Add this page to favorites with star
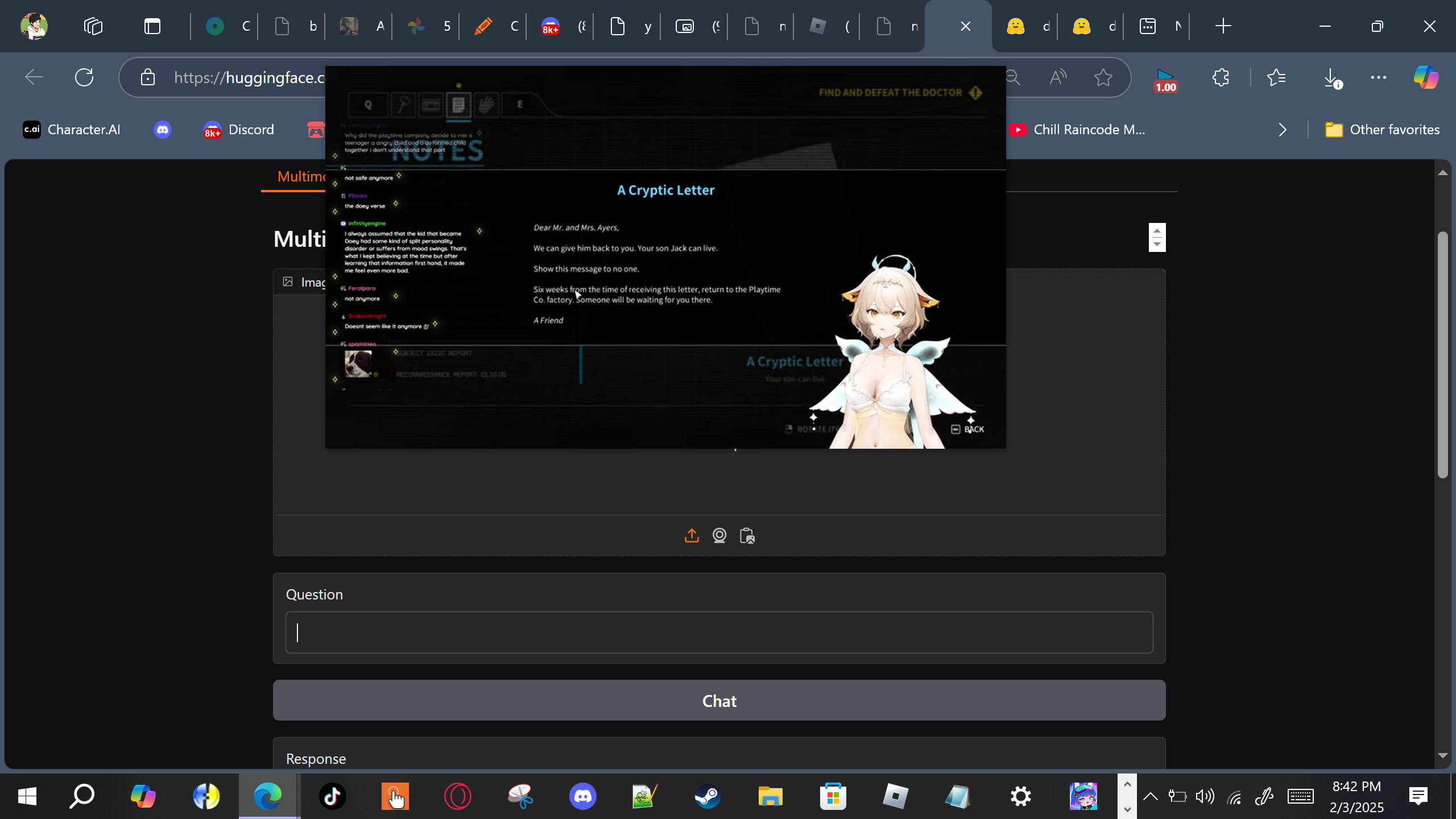1456x819 pixels. coord(1103,77)
